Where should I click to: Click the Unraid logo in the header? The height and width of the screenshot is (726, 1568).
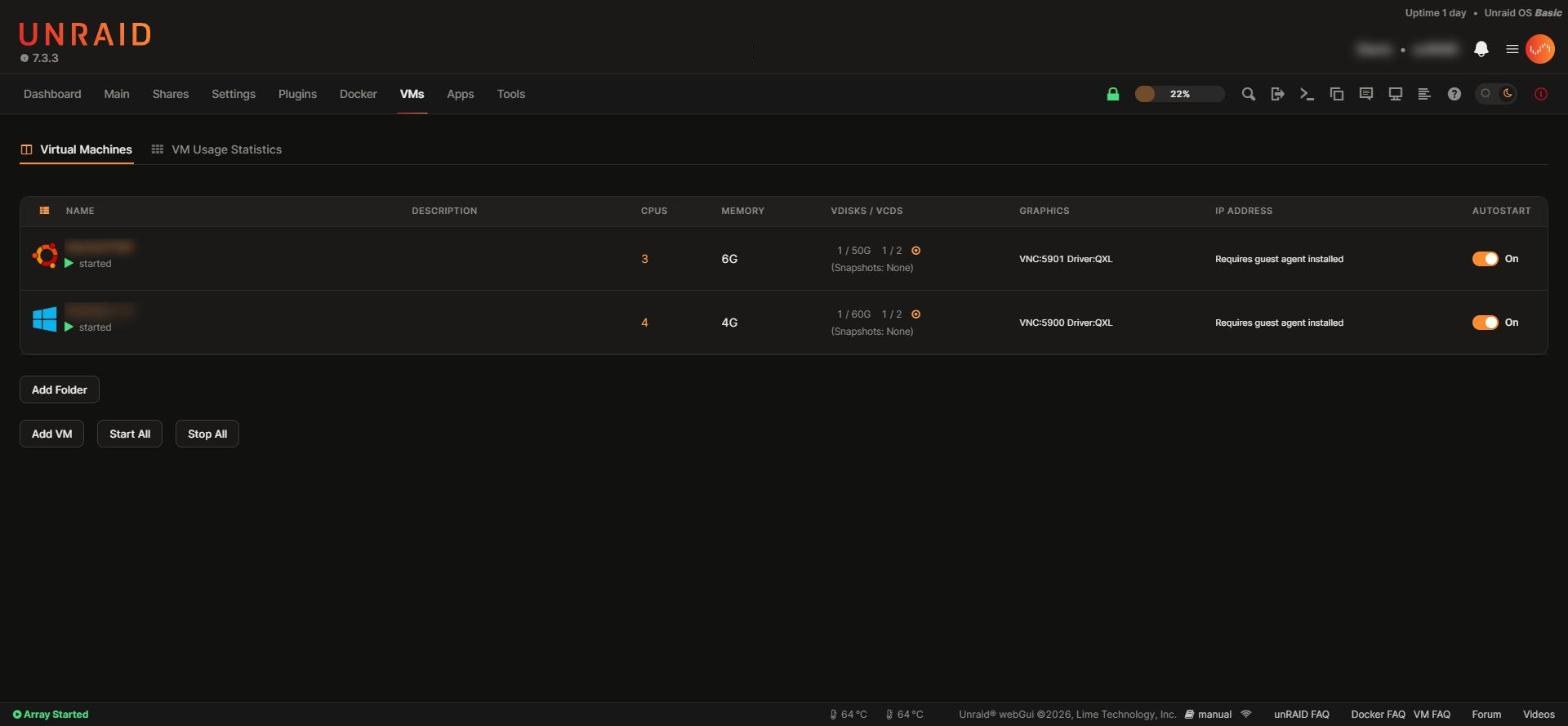(x=85, y=35)
